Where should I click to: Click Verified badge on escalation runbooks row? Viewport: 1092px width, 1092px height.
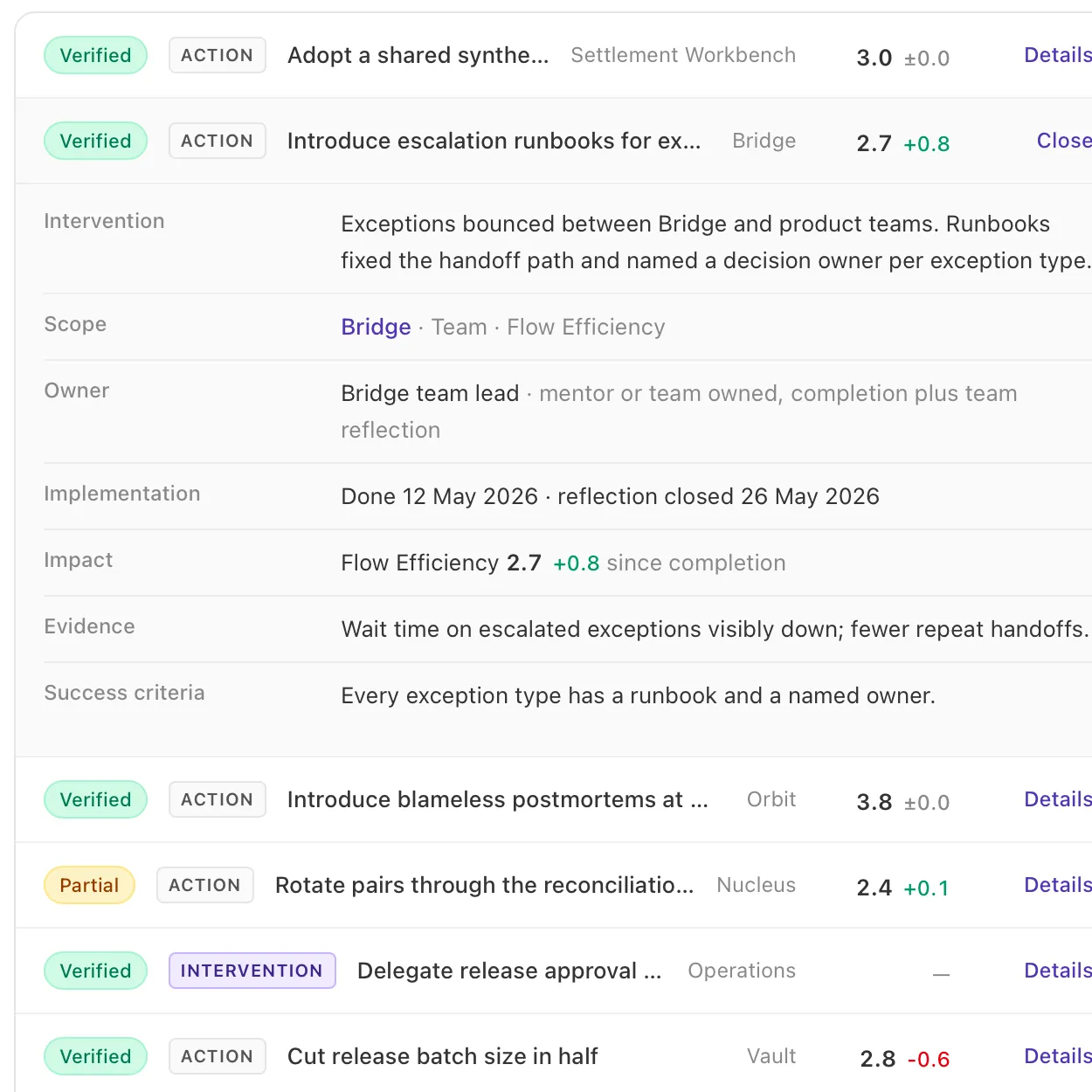pyautogui.click(x=95, y=141)
